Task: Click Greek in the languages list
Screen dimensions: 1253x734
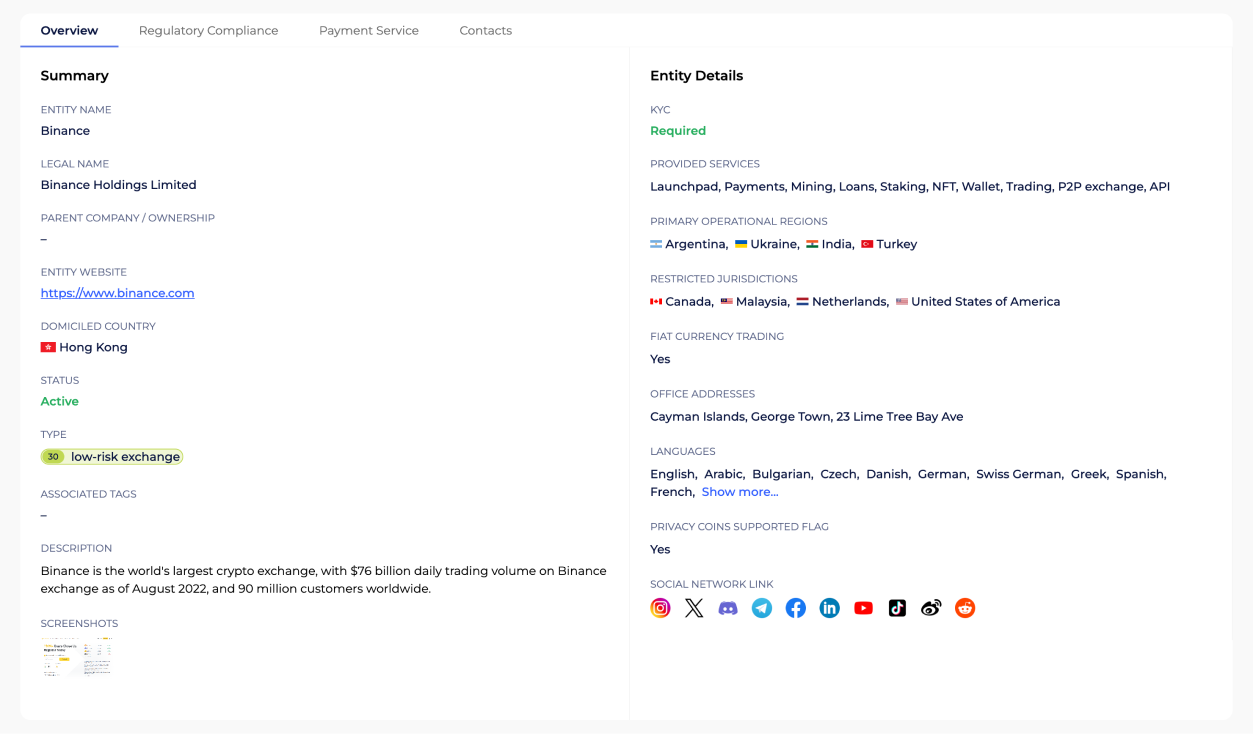Action: 1088,474
